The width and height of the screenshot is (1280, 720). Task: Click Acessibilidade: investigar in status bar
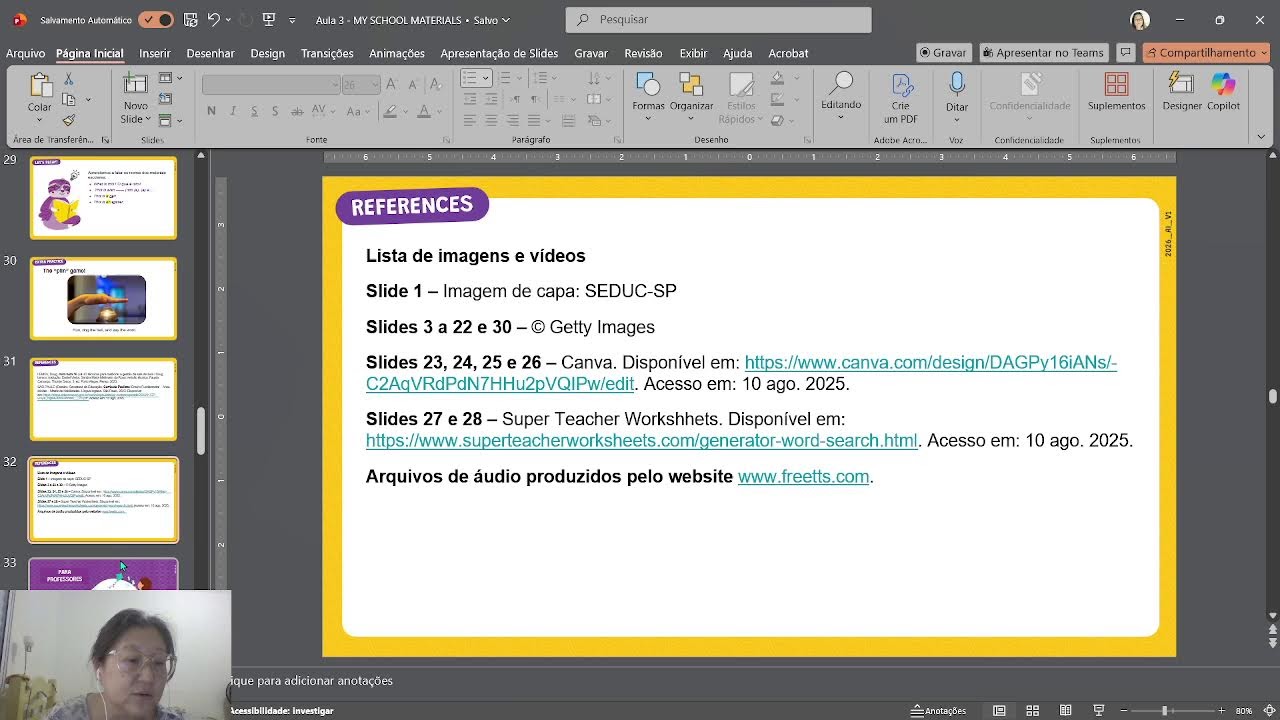pyautogui.click(x=282, y=711)
